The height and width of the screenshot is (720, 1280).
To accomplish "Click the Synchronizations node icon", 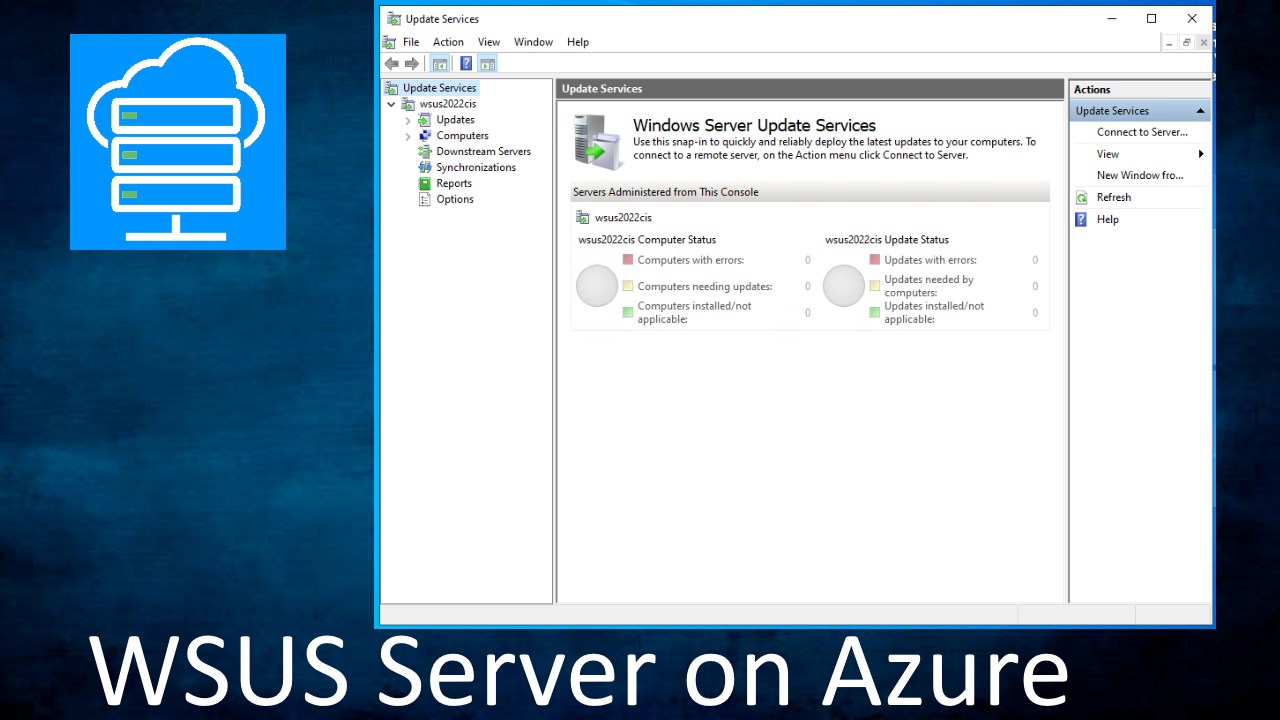I will point(425,168).
